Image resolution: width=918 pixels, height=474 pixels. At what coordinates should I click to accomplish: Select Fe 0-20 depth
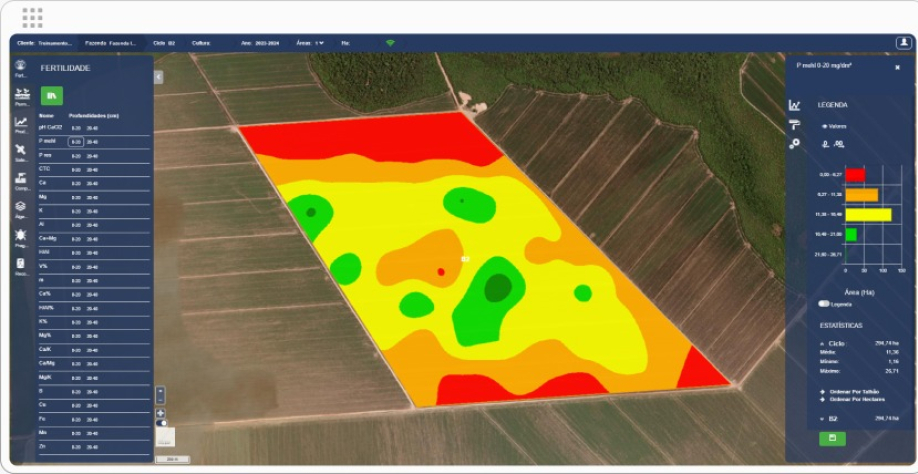pyautogui.click(x=76, y=420)
